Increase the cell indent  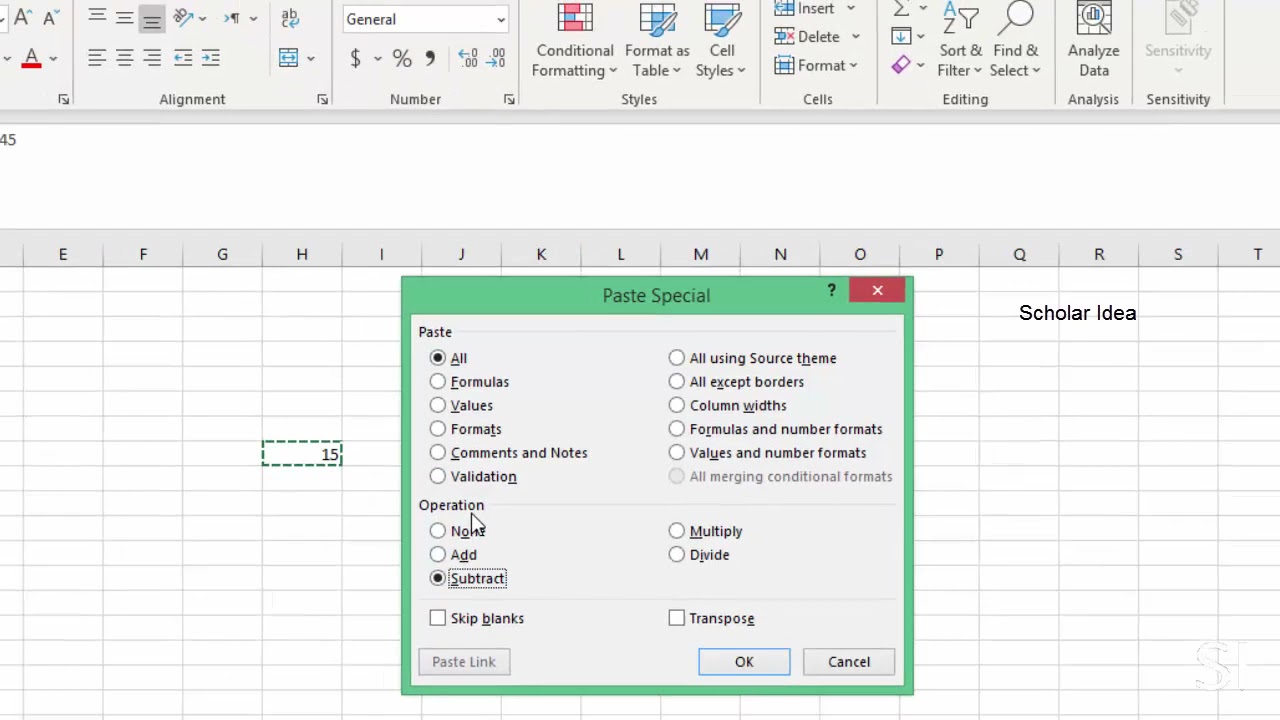click(x=210, y=58)
